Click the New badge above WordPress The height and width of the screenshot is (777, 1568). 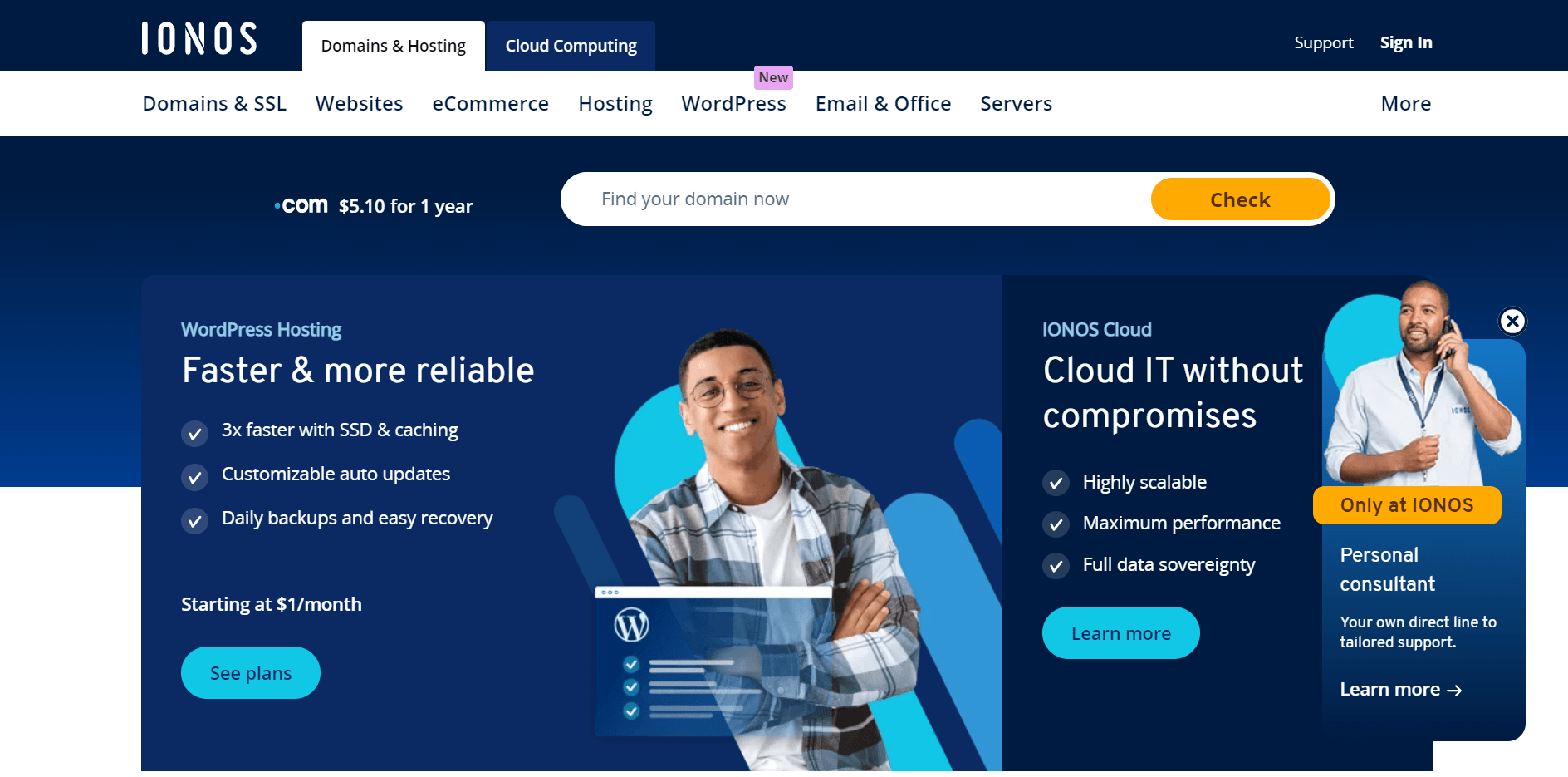773,77
